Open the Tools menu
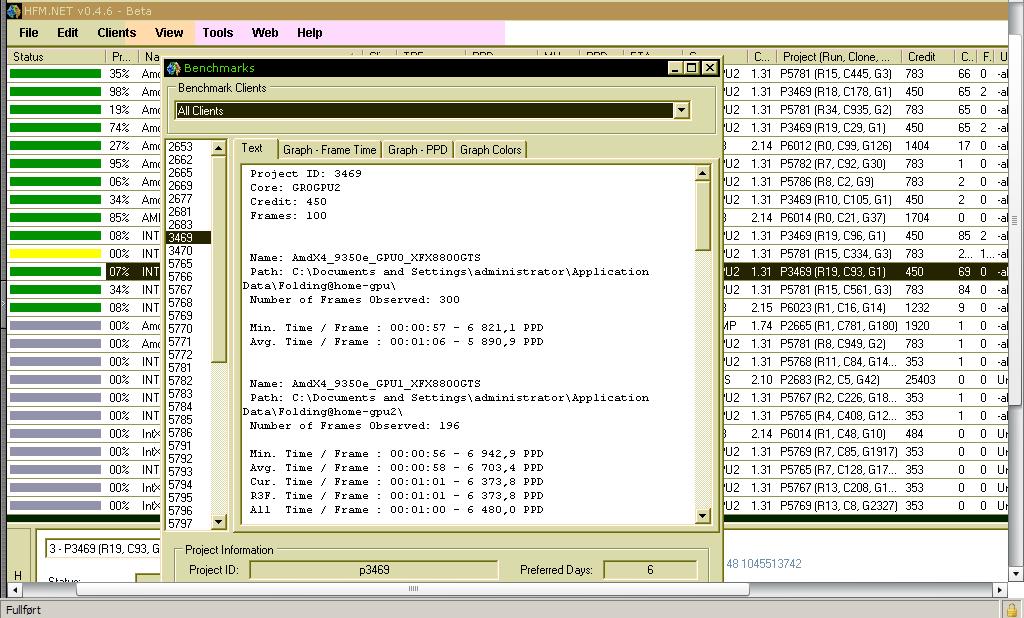The height and width of the screenshot is (618, 1024). (x=217, y=33)
